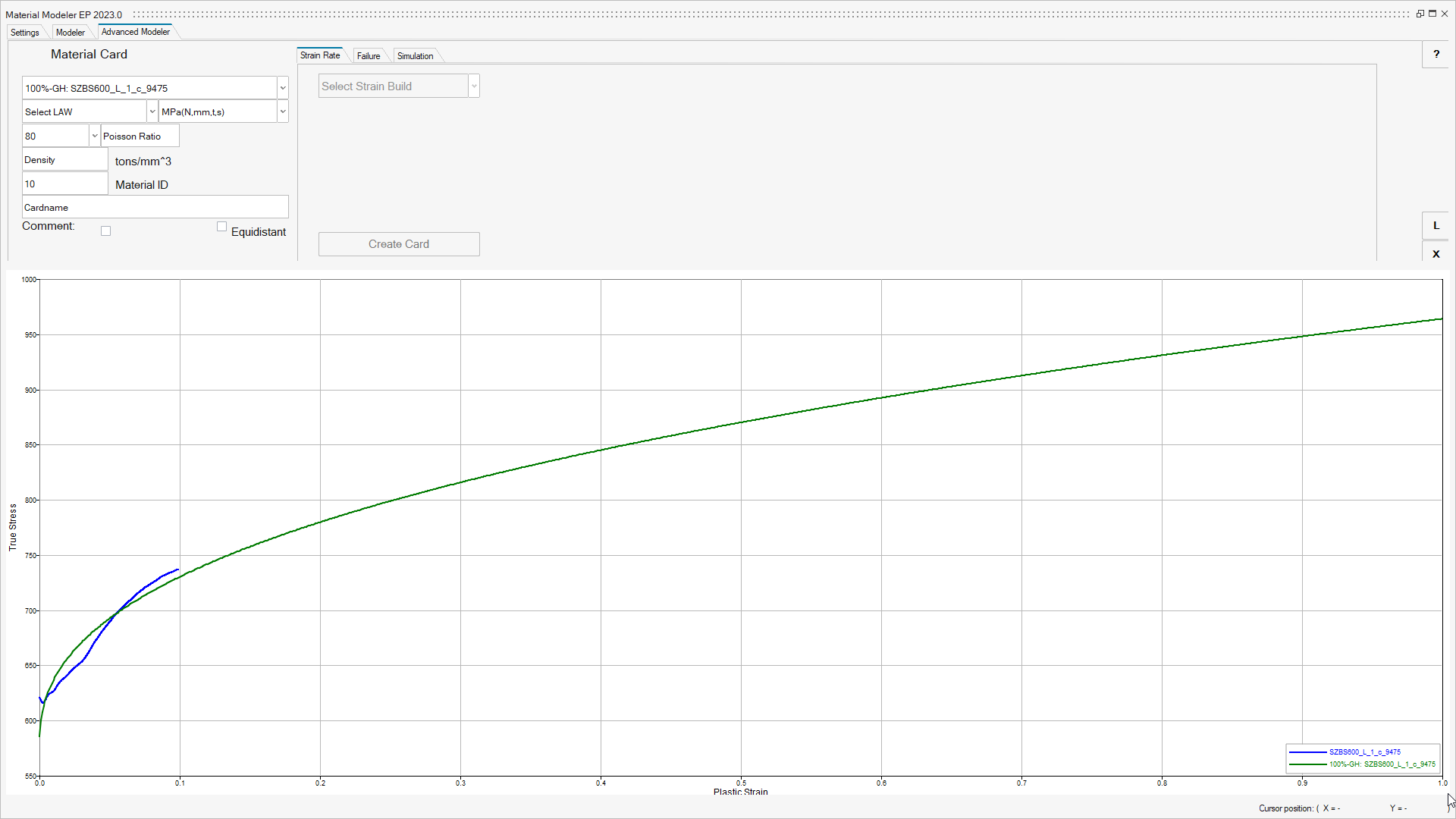Enable the Comment checkbox
Viewport: 1456px width, 819px height.
click(106, 231)
